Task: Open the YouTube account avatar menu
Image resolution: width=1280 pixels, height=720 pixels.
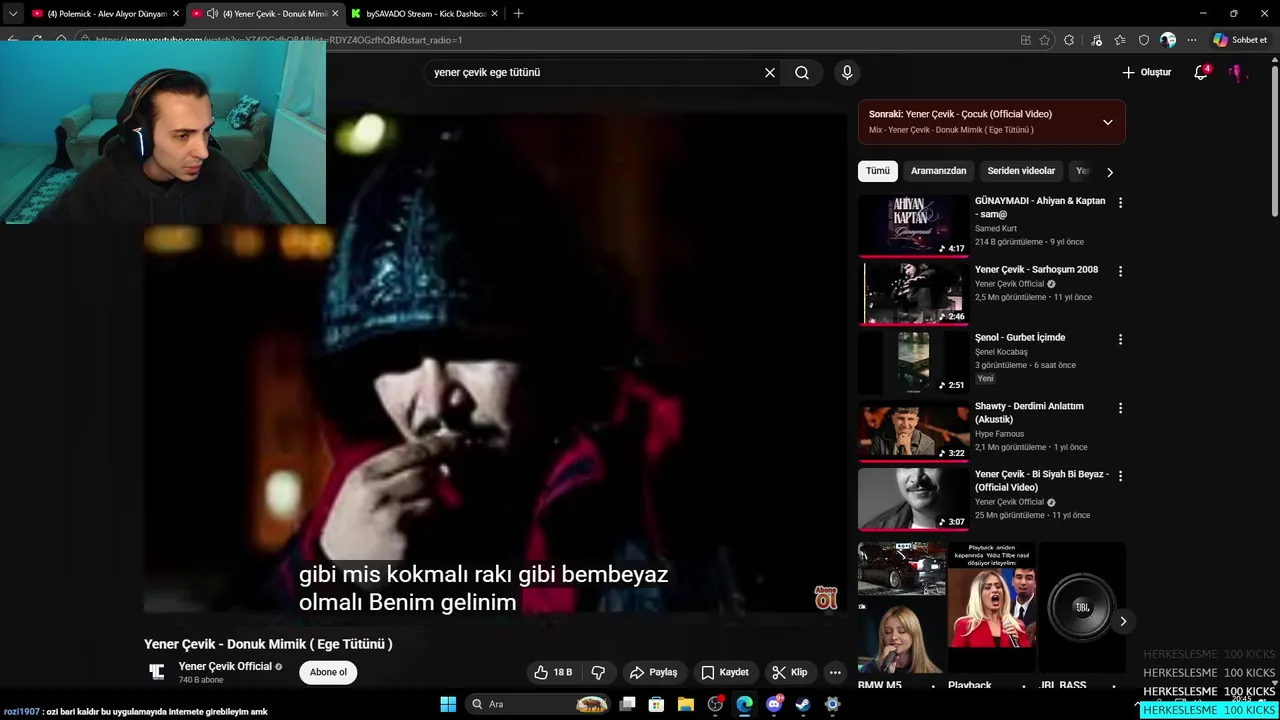Action: 1237,73
